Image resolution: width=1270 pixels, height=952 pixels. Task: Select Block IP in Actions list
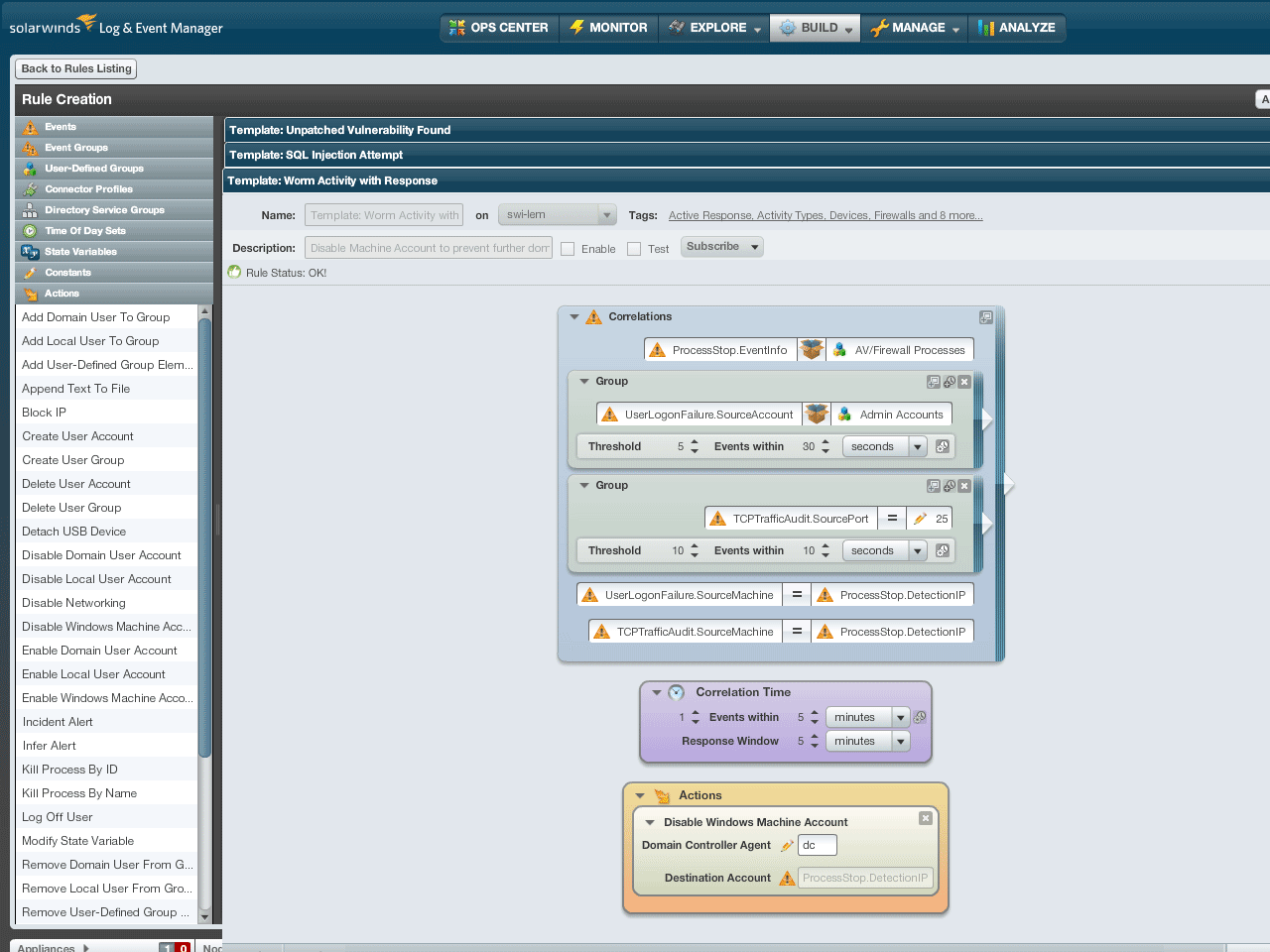(107, 413)
